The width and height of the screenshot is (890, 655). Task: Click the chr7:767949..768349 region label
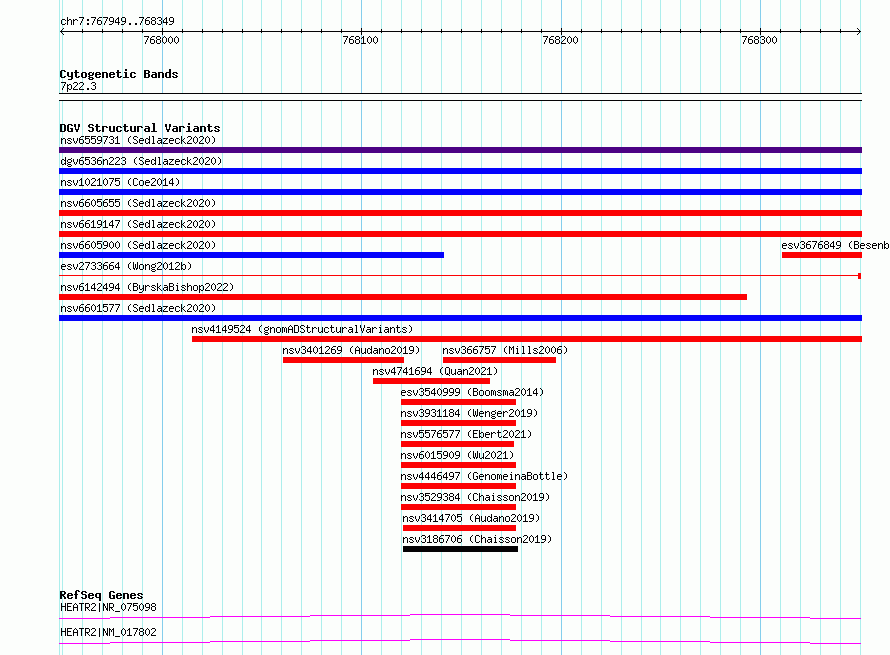(117, 21)
